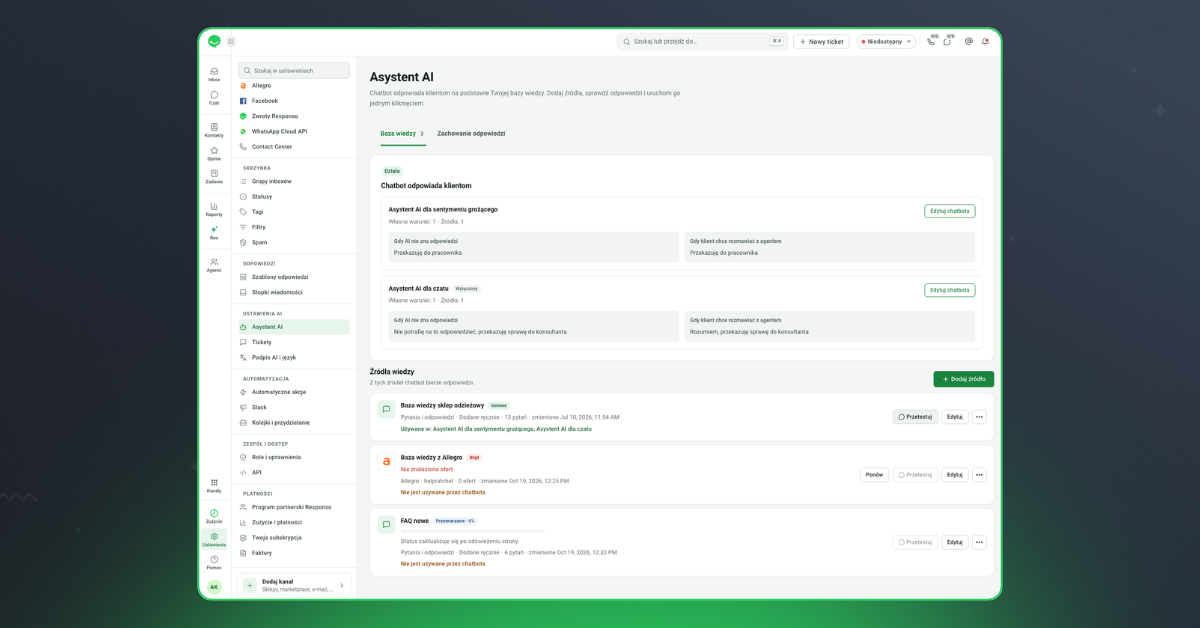The image size is (1200, 628).
Task: Open Contact Center settings
Action: [294, 147]
